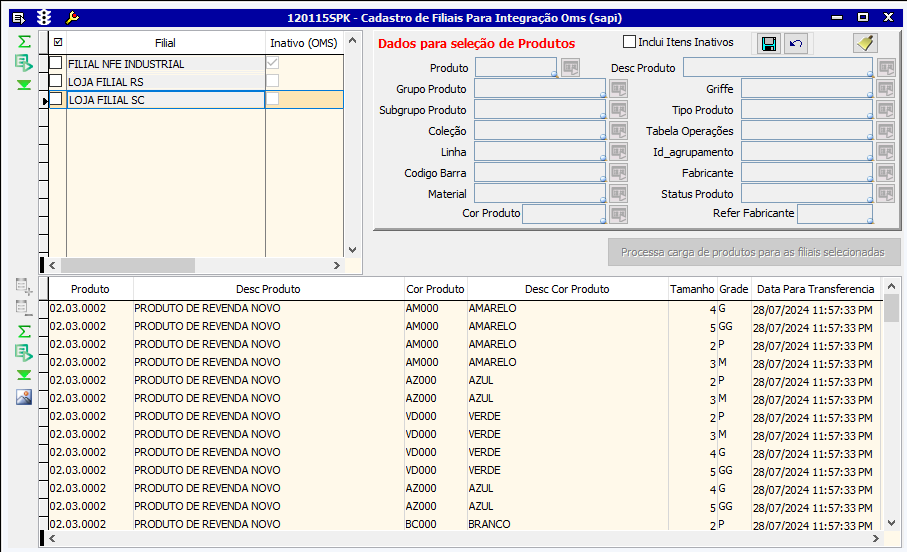907x552 pixels.
Task: Click Processa carga de produtos button
Action: click(x=754, y=252)
